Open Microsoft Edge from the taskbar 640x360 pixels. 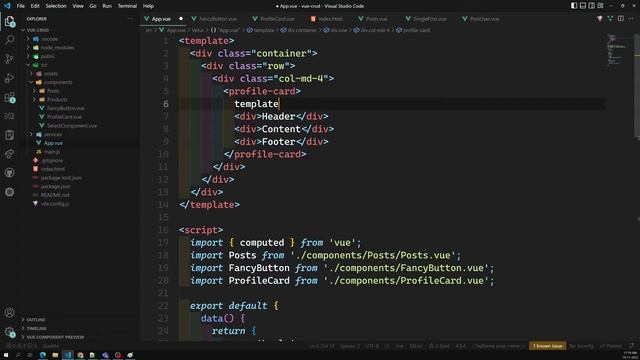point(42,355)
